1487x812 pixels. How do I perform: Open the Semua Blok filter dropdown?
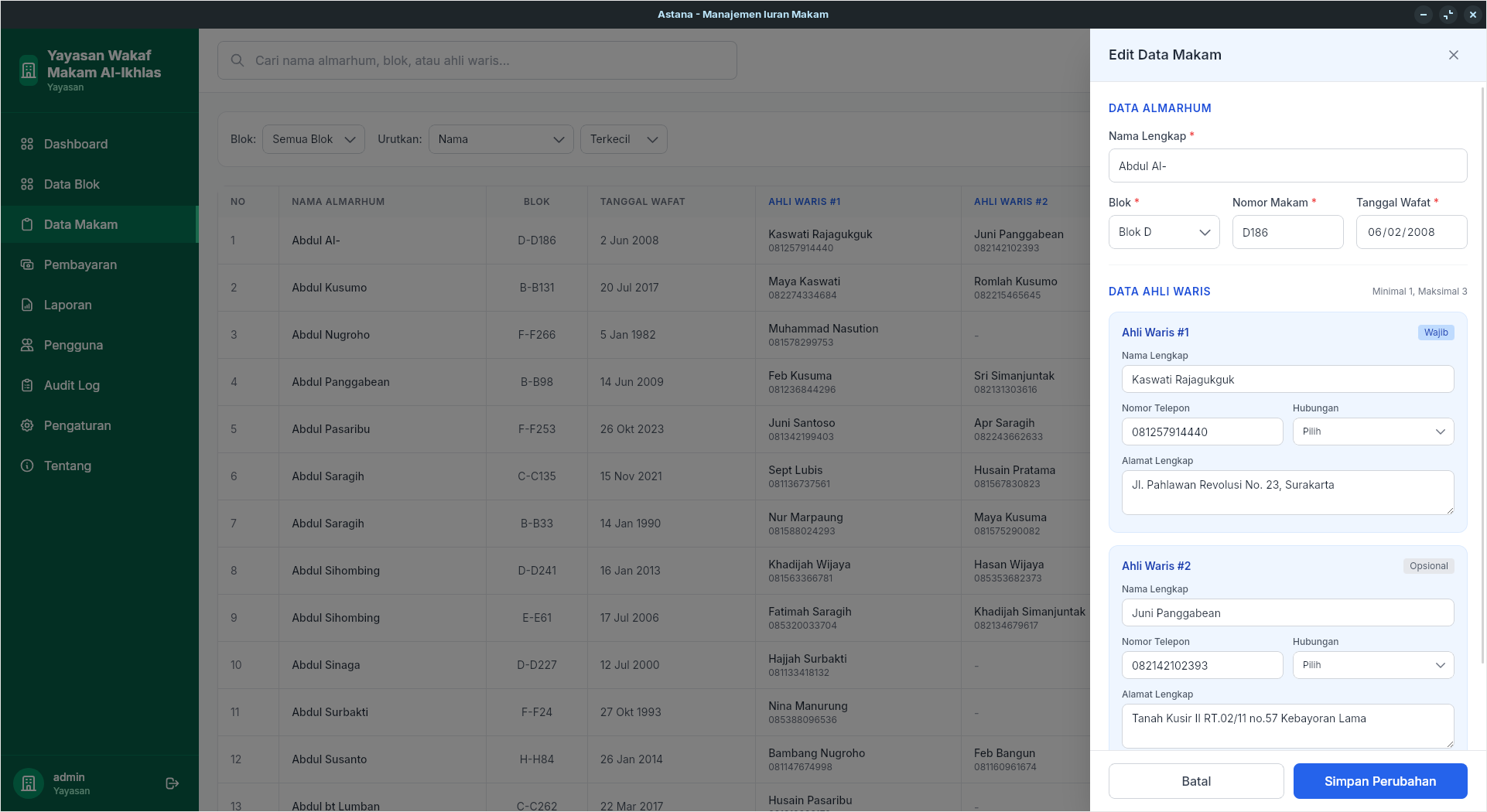[x=313, y=139]
